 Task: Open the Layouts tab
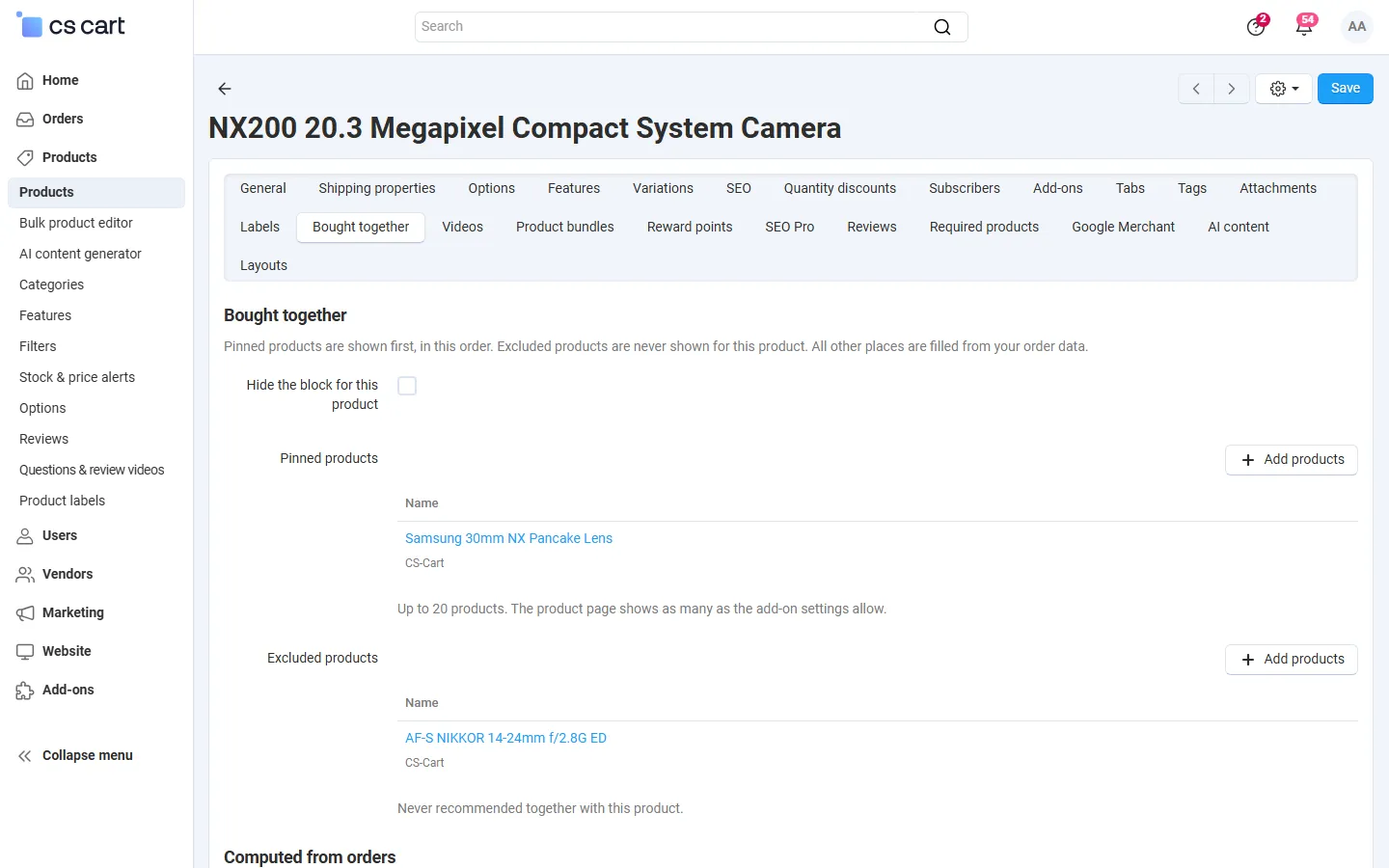click(263, 265)
